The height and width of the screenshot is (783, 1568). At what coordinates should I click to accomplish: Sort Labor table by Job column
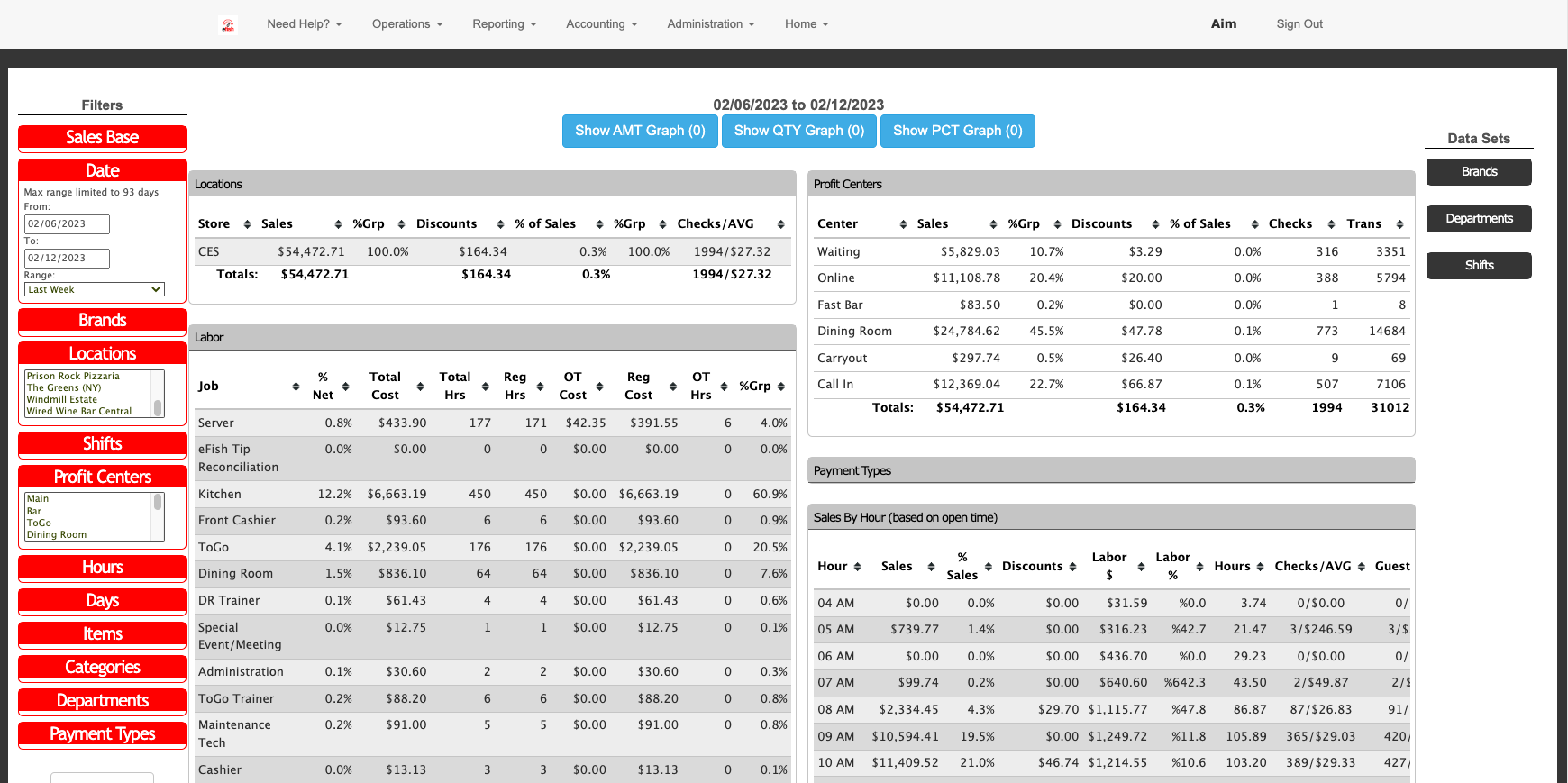(x=249, y=386)
